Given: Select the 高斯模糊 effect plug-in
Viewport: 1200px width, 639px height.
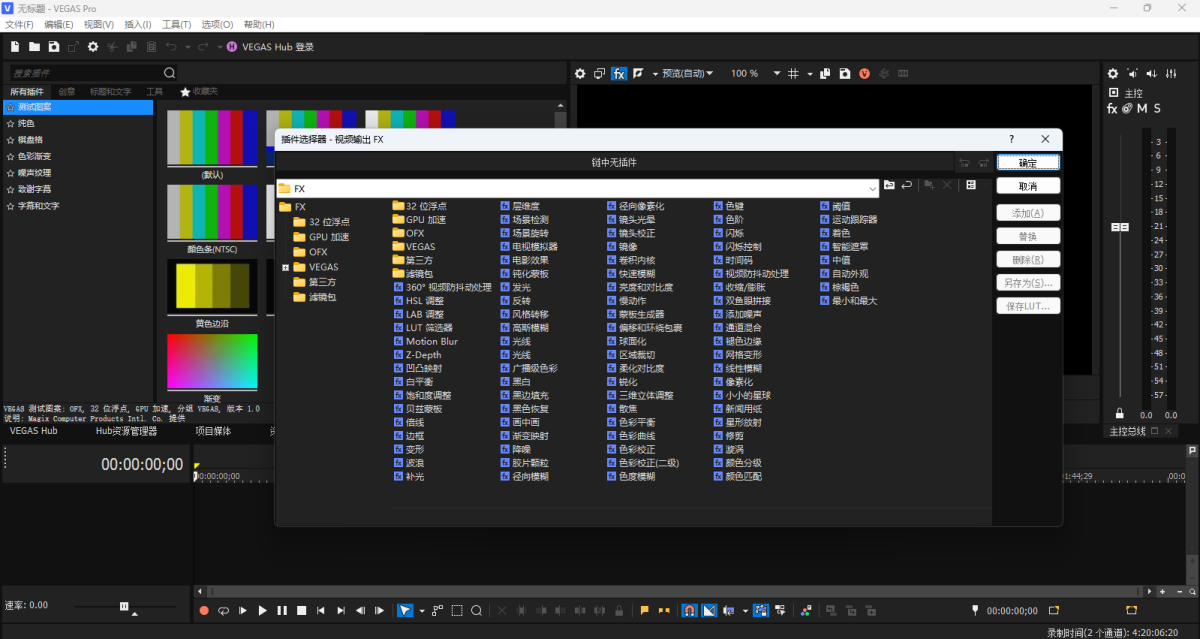Looking at the screenshot, I should coord(523,327).
